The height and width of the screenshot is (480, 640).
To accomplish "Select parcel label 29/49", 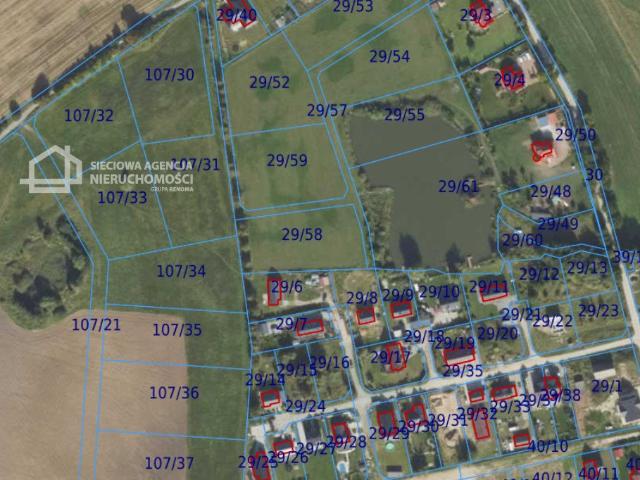I will 558,224.
